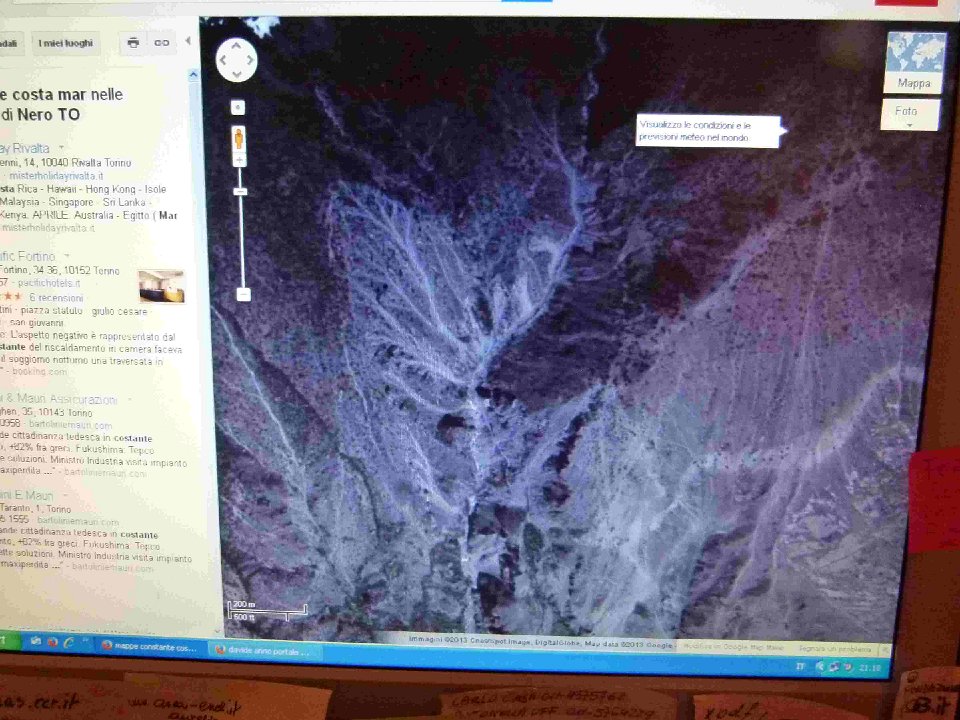Click the 'Segnala un problema' link
This screenshot has width=960, height=720.
pyautogui.click(x=834, y=648)
